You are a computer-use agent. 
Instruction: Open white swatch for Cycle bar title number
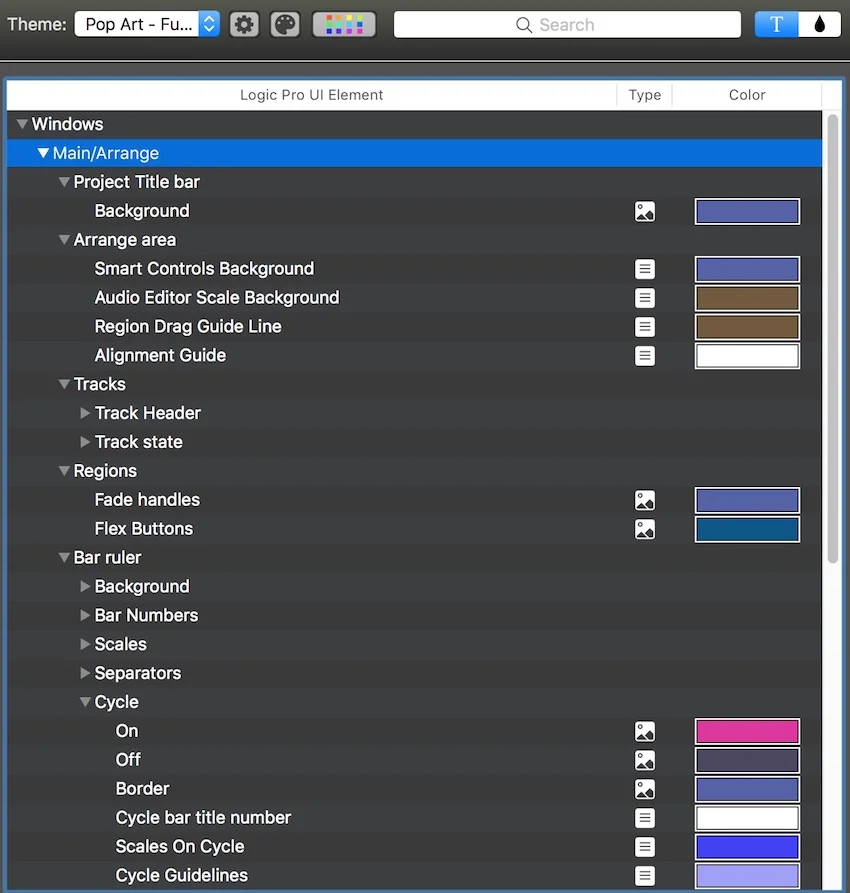click(747, 818)
